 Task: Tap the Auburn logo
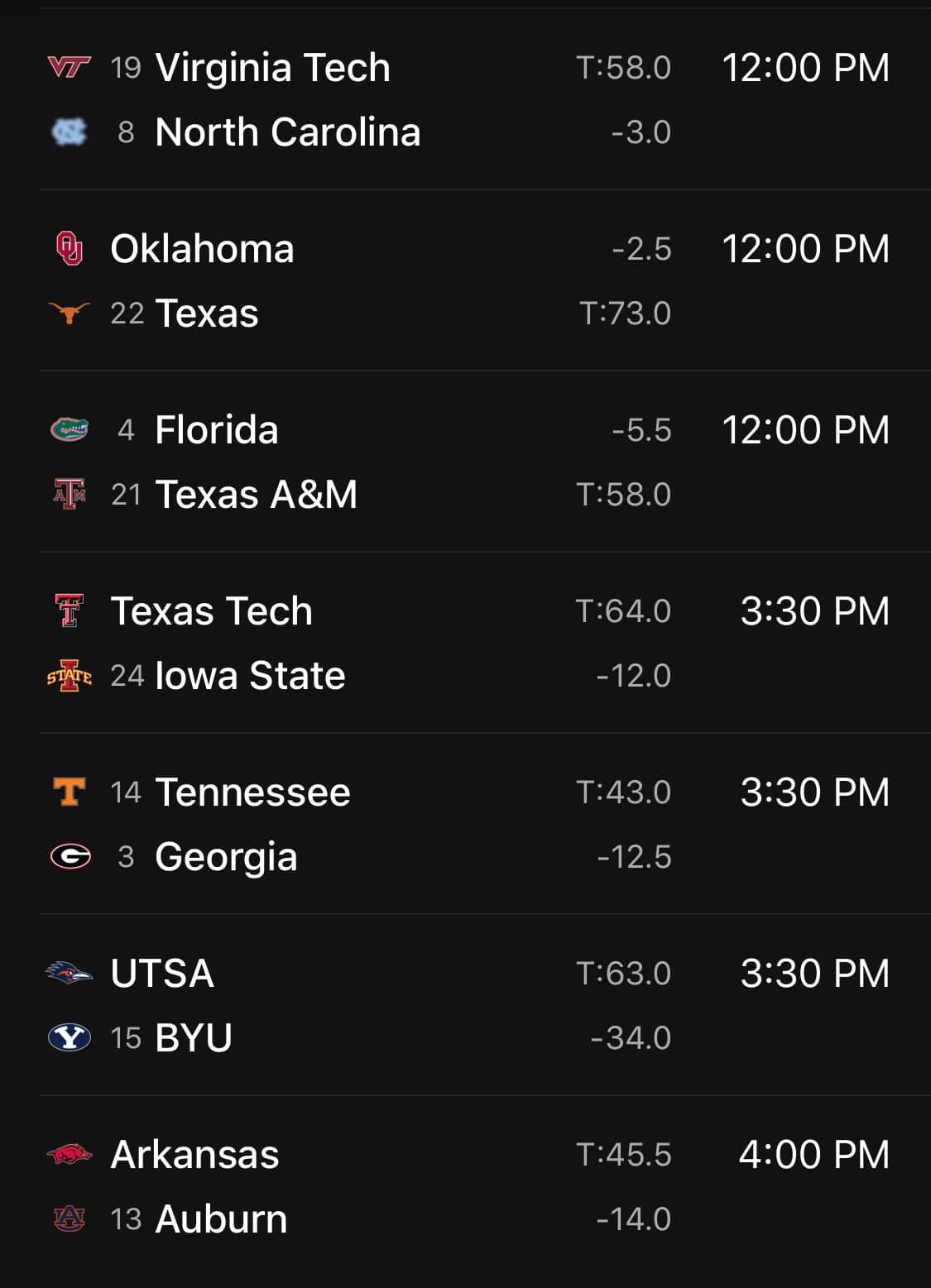pyautogui.click(x=70, y=1219)
